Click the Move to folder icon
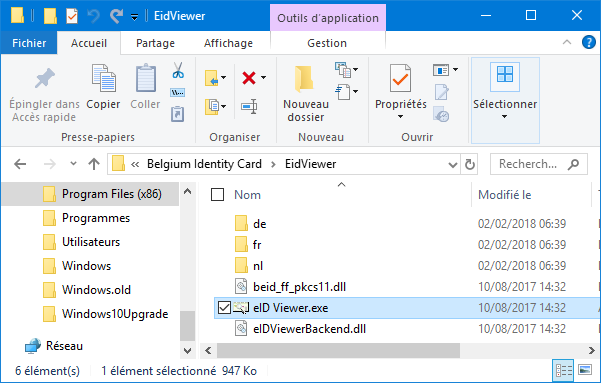601x383 pixels. tap(212, 78)
